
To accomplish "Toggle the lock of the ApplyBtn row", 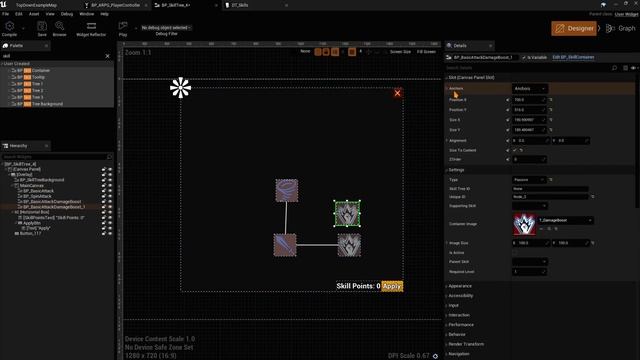I will click(x=104, y=223).
